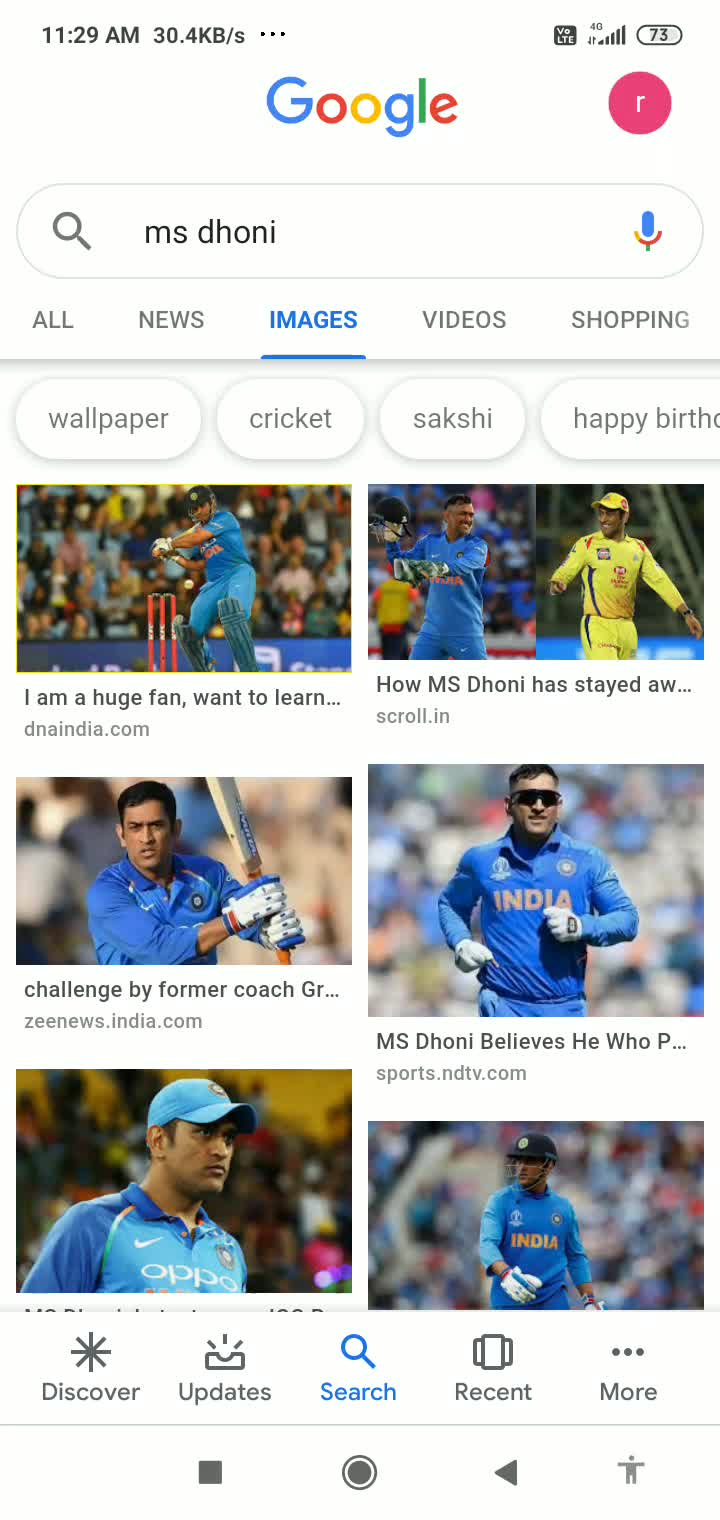Viewport: 720px width, 1520px height.
Task: Switch to the NEWS tab
Action: point(171,320)
